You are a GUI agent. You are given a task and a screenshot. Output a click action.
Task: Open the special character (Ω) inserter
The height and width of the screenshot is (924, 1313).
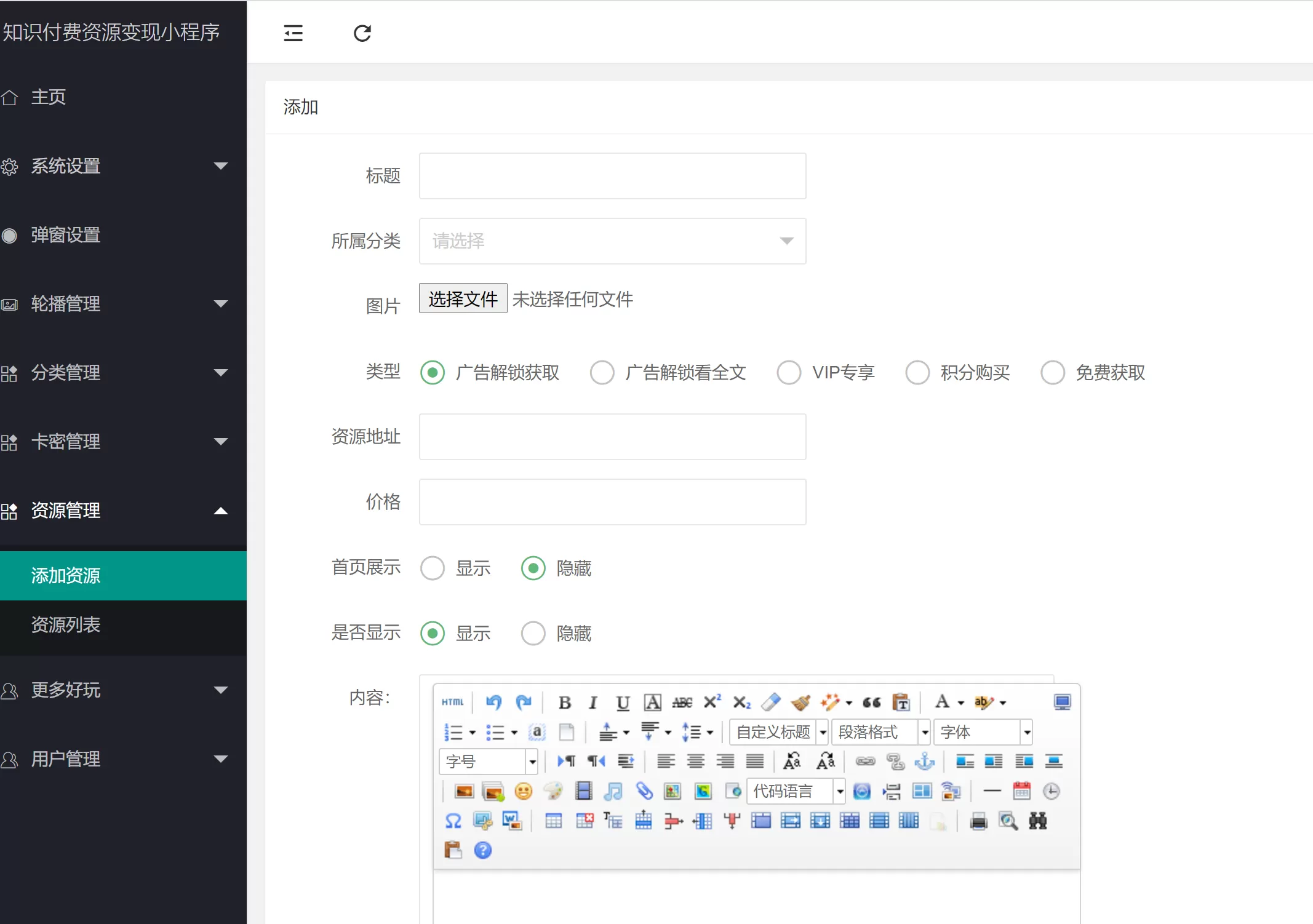pos(453,820)
